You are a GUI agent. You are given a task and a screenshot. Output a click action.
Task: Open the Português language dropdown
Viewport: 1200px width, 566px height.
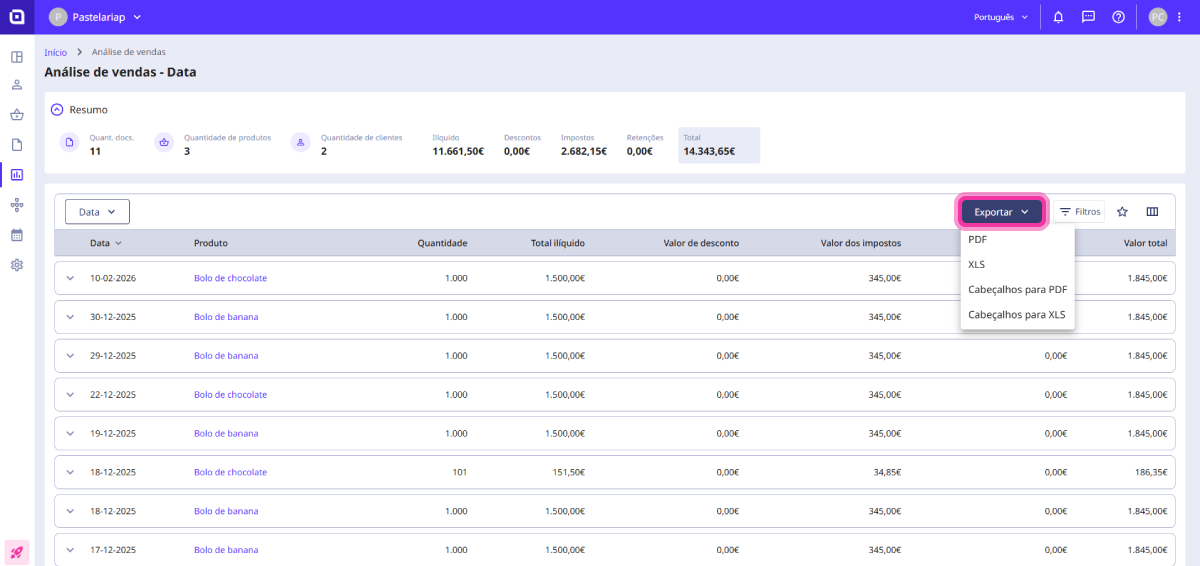(x=1001, y=17)
